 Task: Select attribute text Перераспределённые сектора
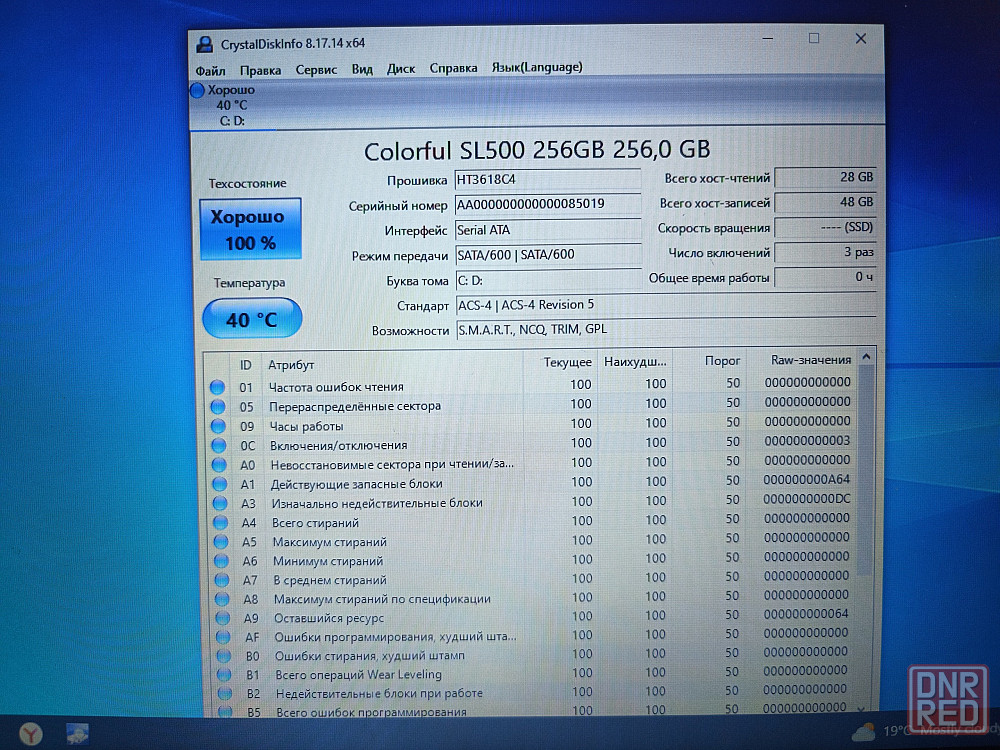[355, 406]
